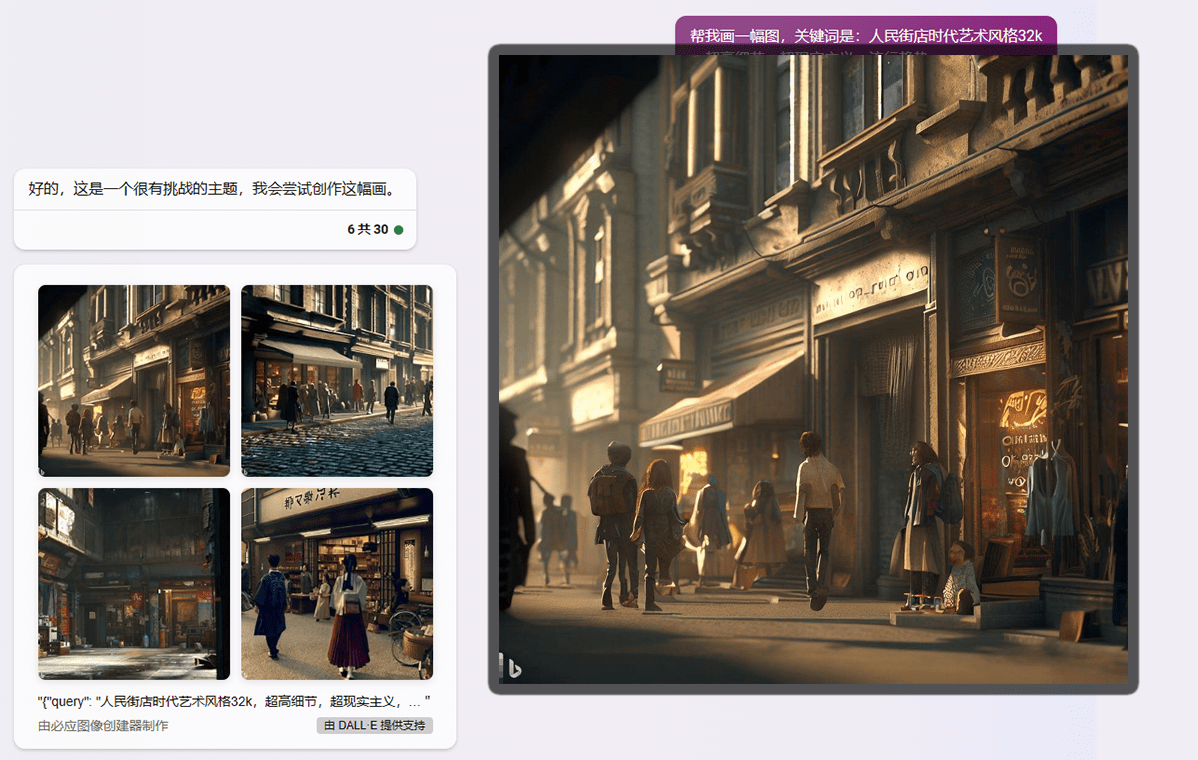Screen dimensions: 1198x760
Task: Open the top-left sunlit street thumbnail
Action: [x=134, y=380]
